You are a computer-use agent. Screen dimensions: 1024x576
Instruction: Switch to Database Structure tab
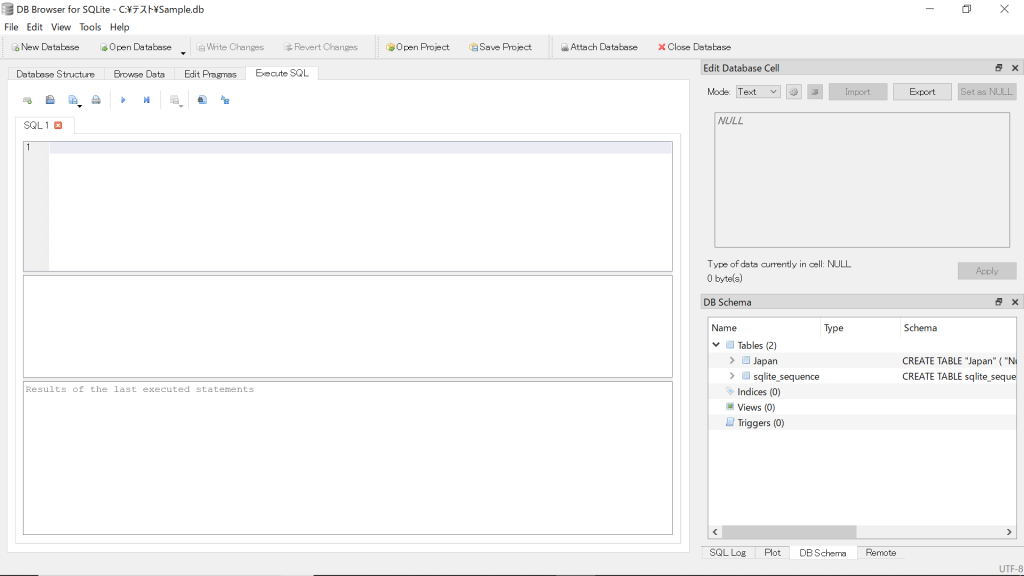tap(56, 74)
